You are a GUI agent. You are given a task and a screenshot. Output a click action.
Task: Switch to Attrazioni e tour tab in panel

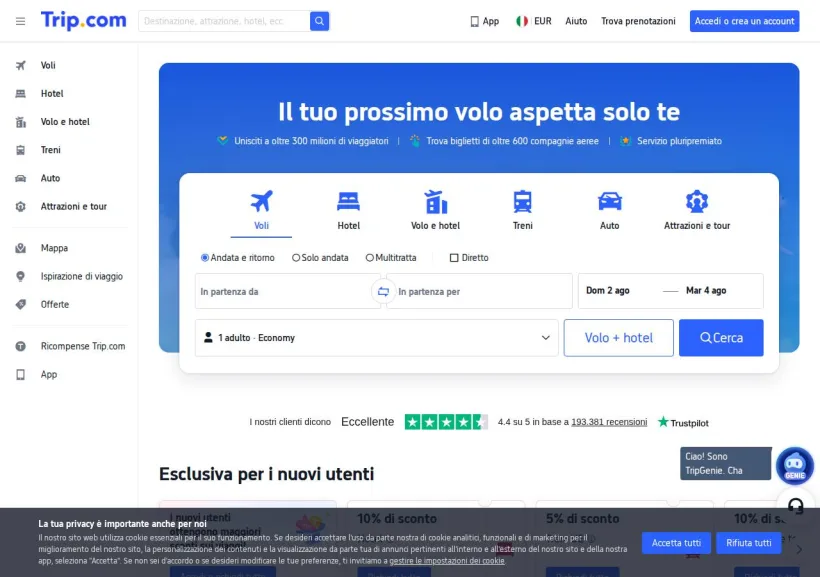pyautogui.click(x=697, y=212)
